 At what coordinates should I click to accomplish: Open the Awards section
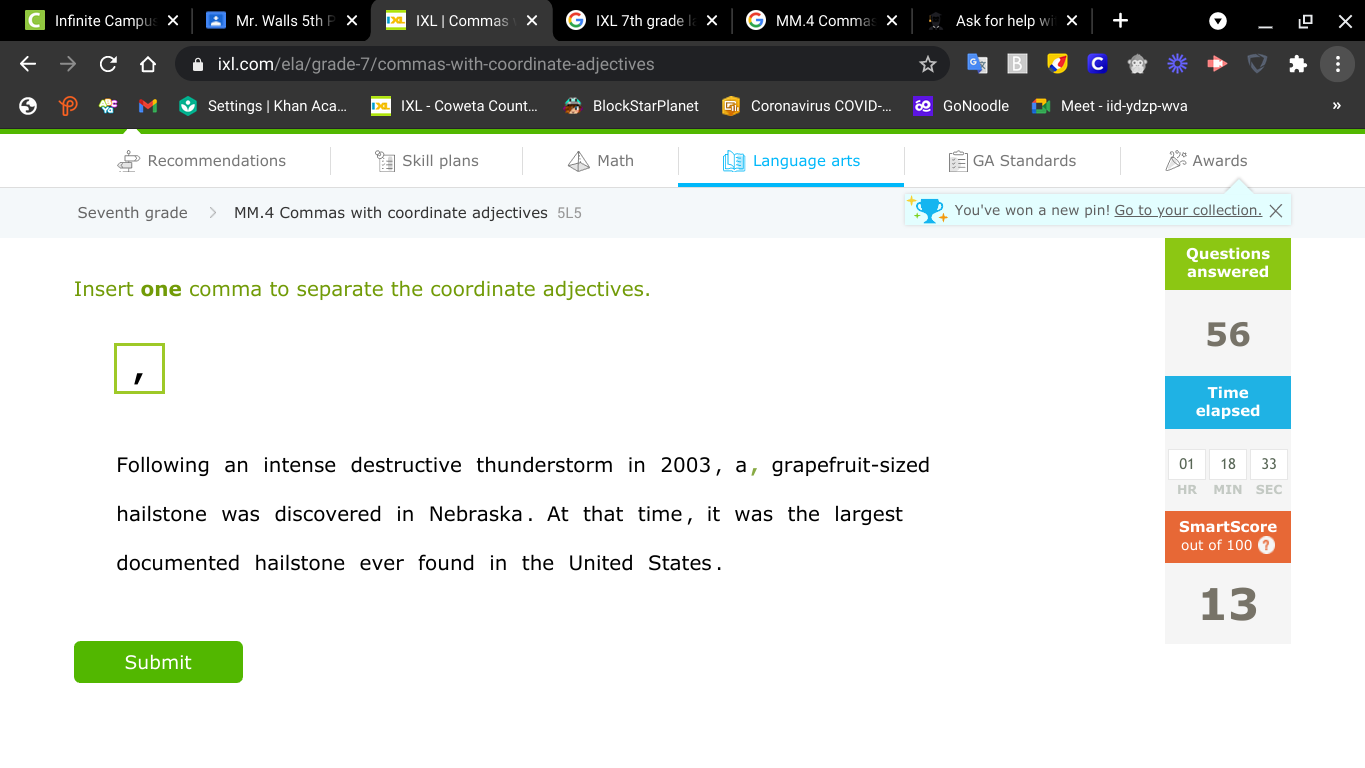(x=1206, y=161)
